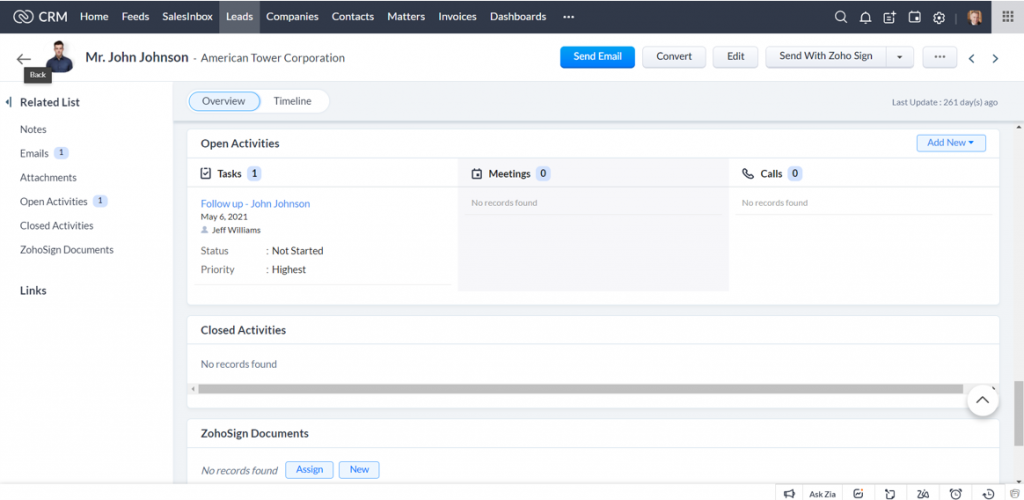Open the Contacts tab
Image resolution: width=1024 pixels, height=500 pixels.
pos(353,17)
